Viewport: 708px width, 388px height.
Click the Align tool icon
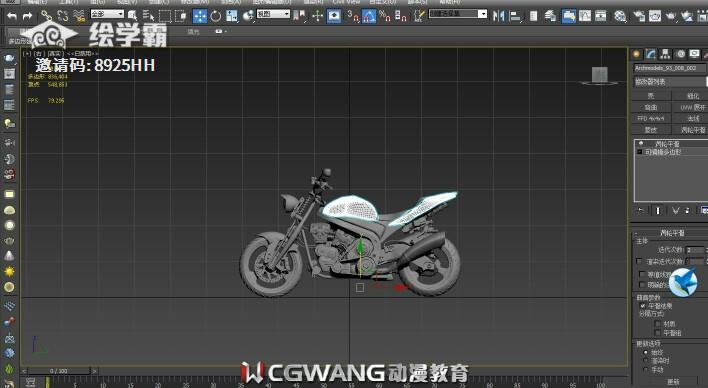point(515,16)
